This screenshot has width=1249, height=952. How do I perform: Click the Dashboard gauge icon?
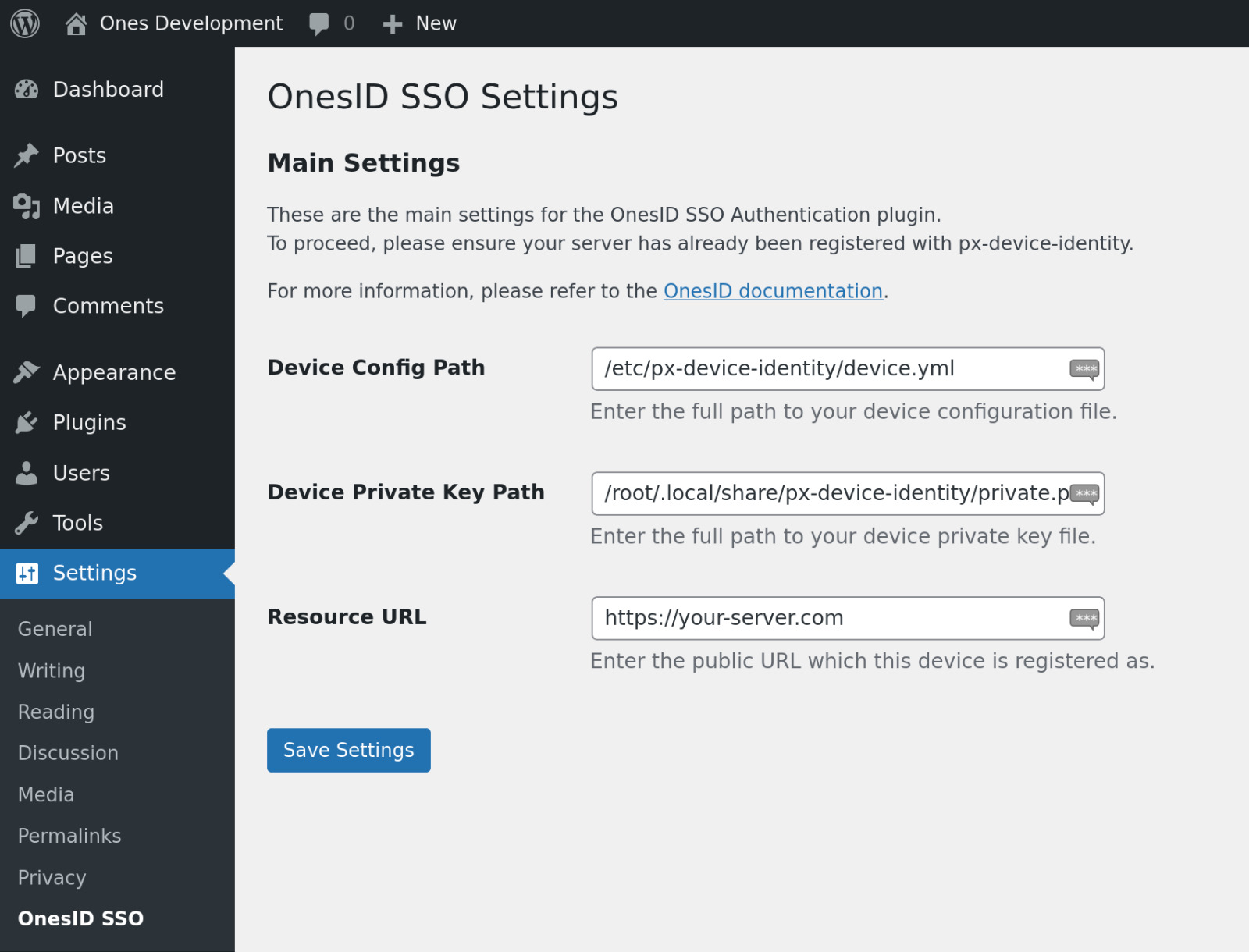[26, 90]
